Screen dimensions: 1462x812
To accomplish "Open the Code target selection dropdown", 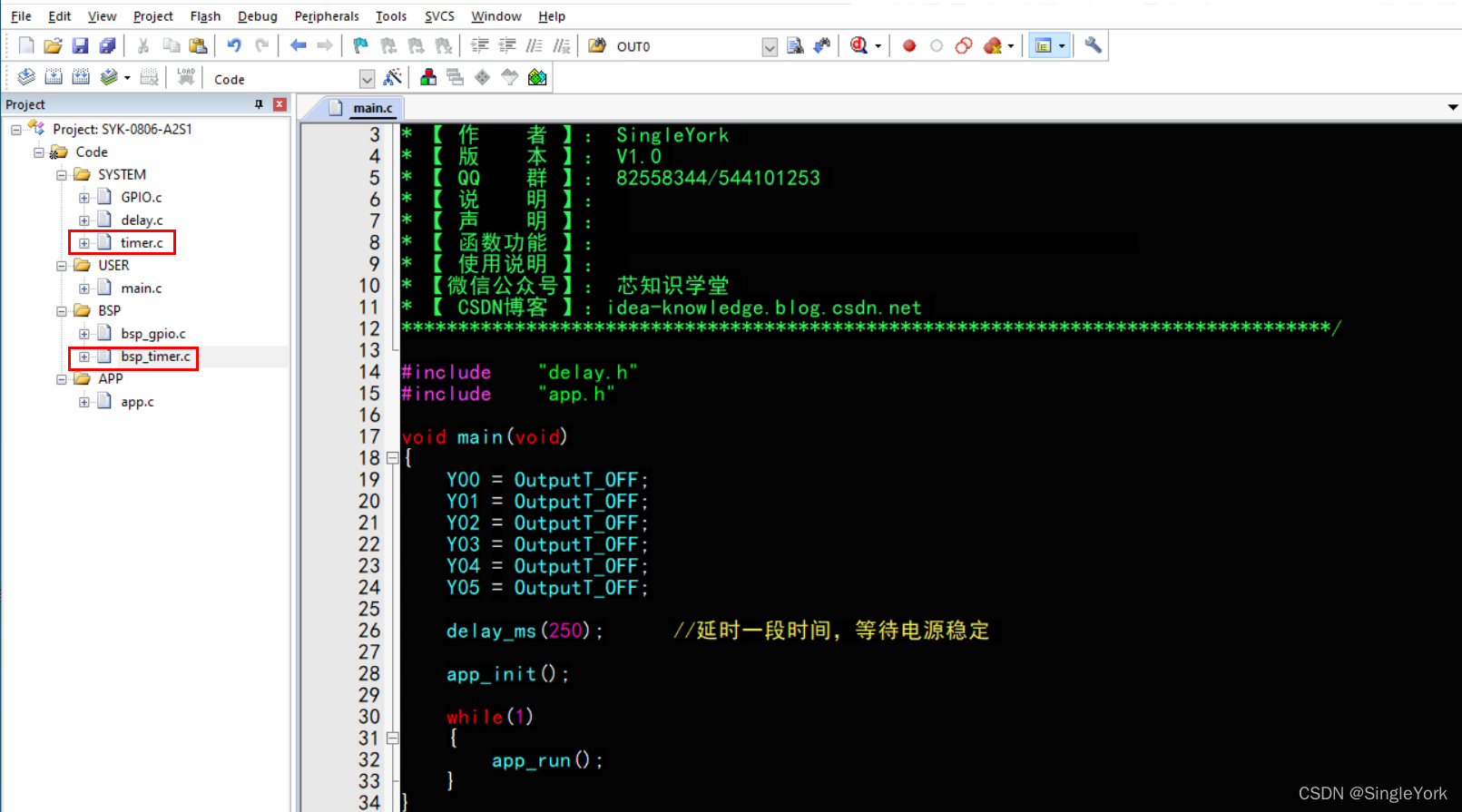I will [367, 79].
